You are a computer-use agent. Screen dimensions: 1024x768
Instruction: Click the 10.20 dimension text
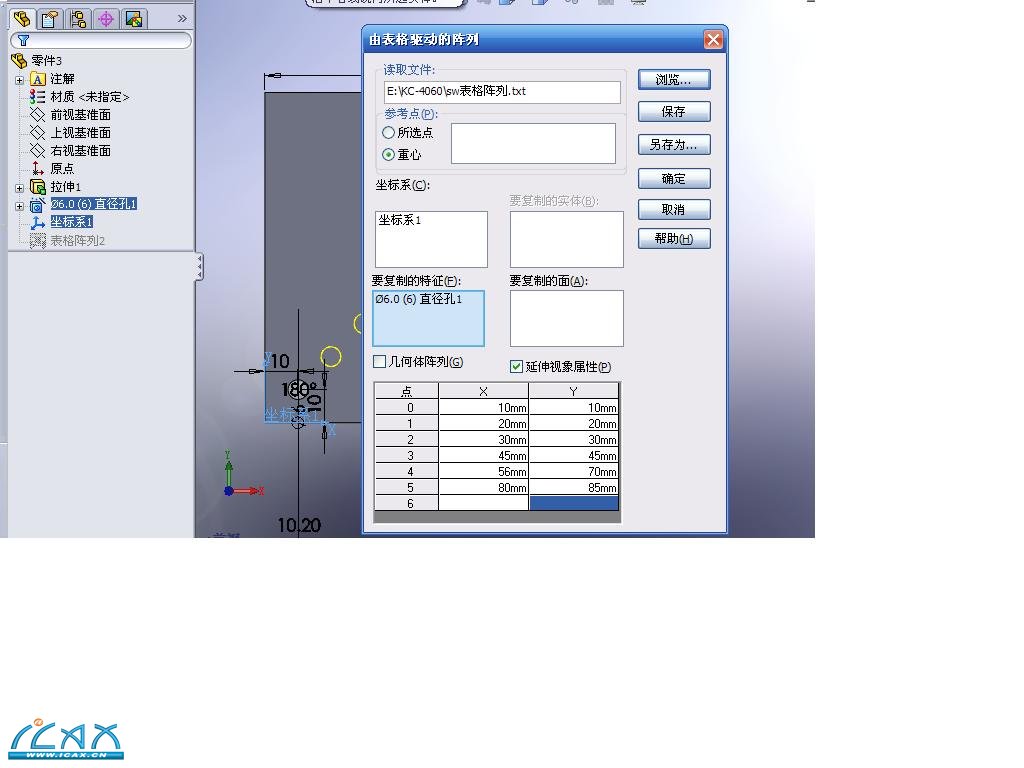pos(299,525)
